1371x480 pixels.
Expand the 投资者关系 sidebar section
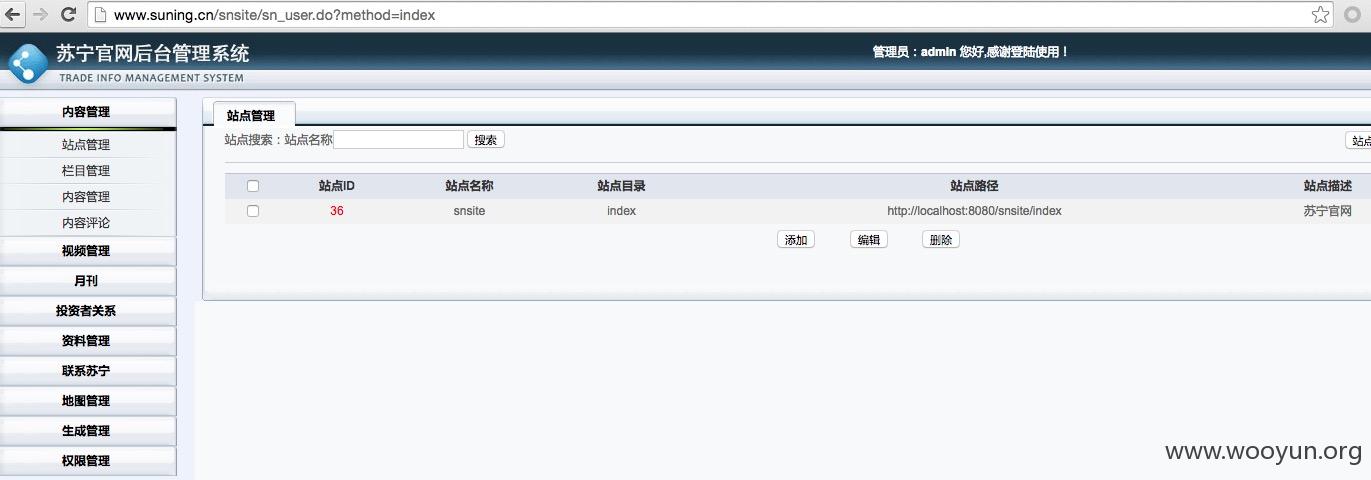(88, 311)
